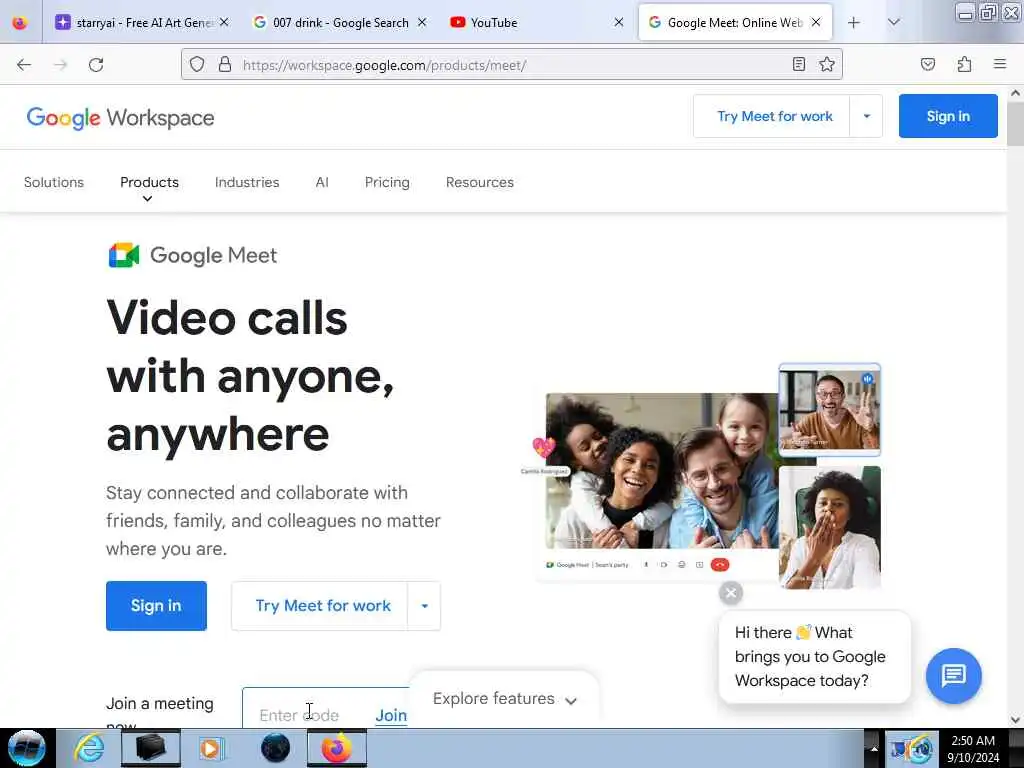Screen dimensions: 1024x768
Task: Click the taskbar clock showing 2:50 AM
Action: pyautogui.click(x=973, y=748)
